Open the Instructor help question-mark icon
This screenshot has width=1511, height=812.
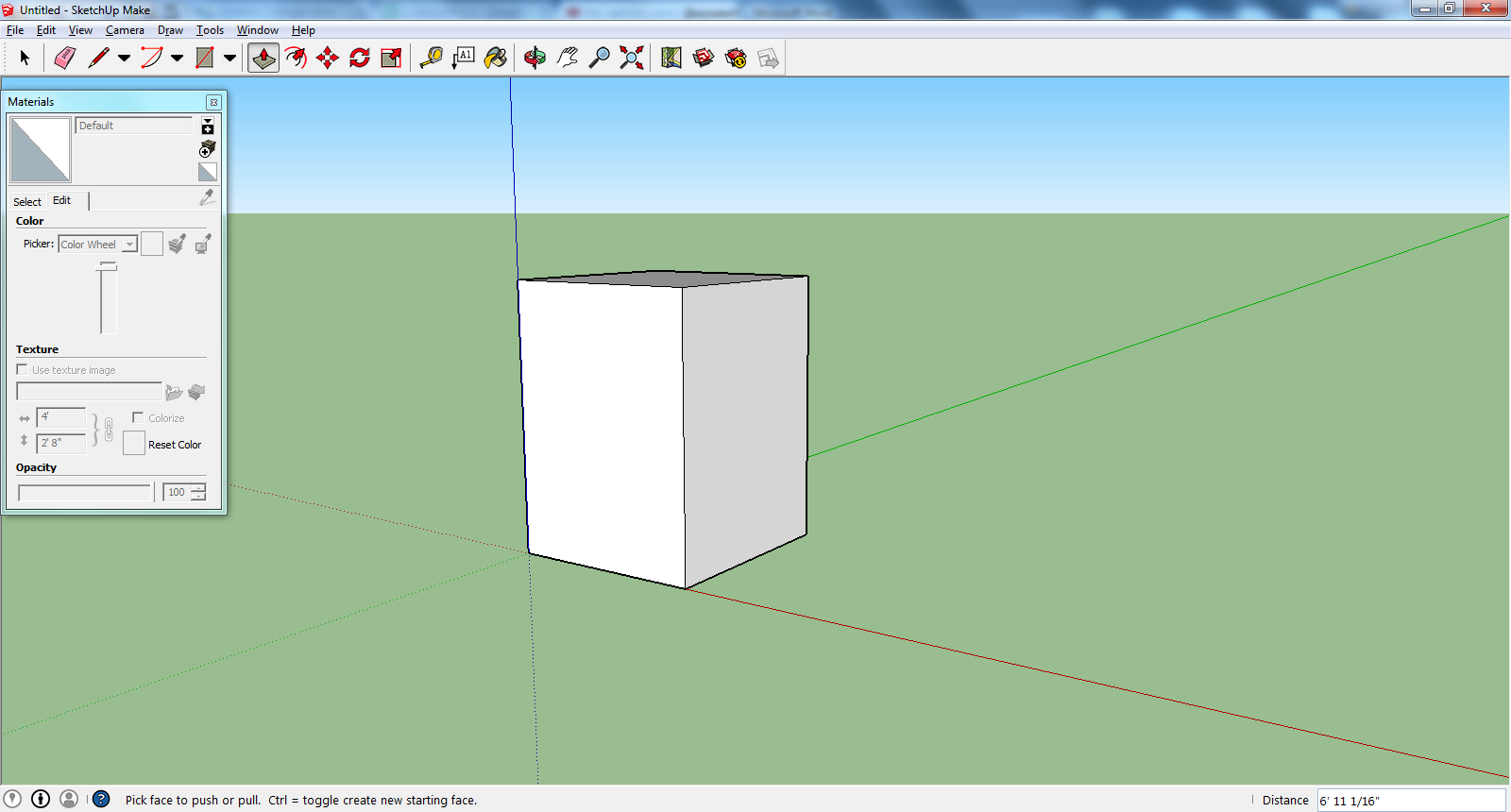point(101,799)
